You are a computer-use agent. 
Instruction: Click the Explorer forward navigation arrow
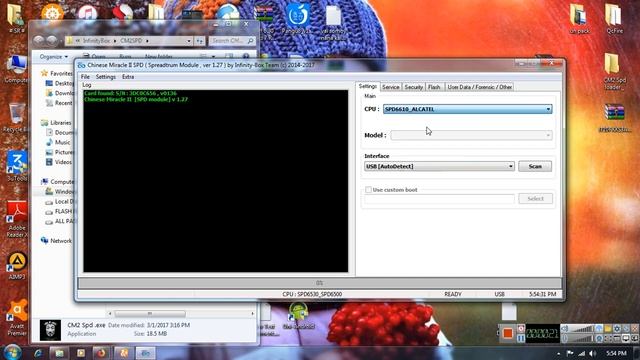pos(52,40)
